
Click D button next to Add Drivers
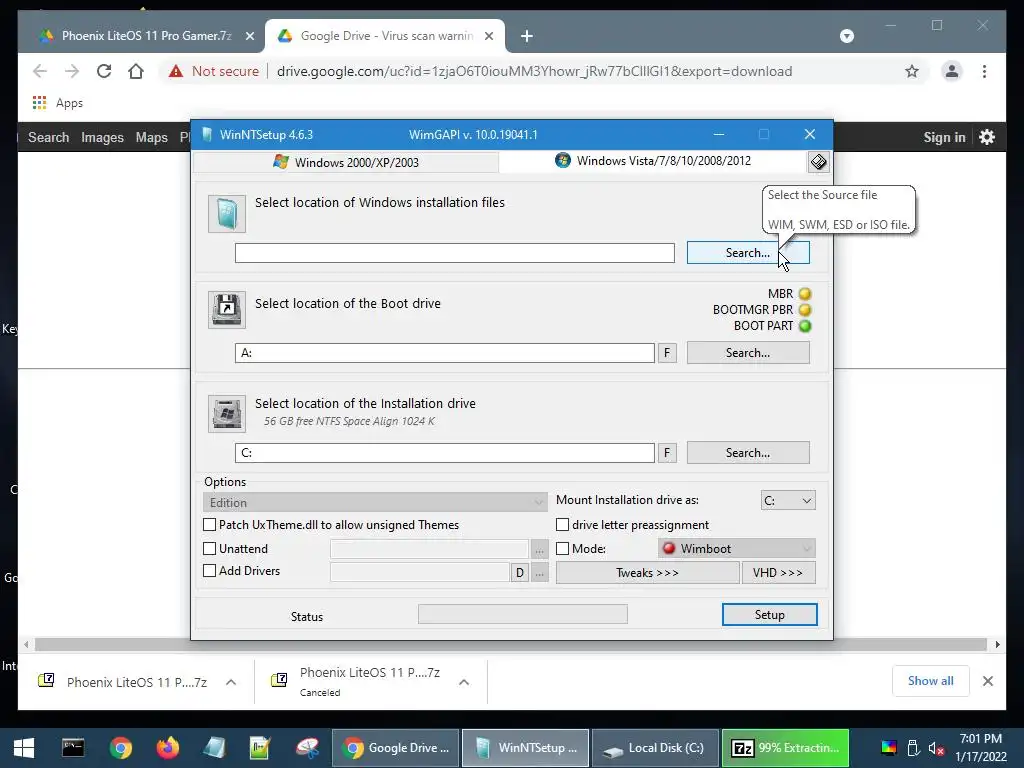pyautogui.click(x=519, y=573)
